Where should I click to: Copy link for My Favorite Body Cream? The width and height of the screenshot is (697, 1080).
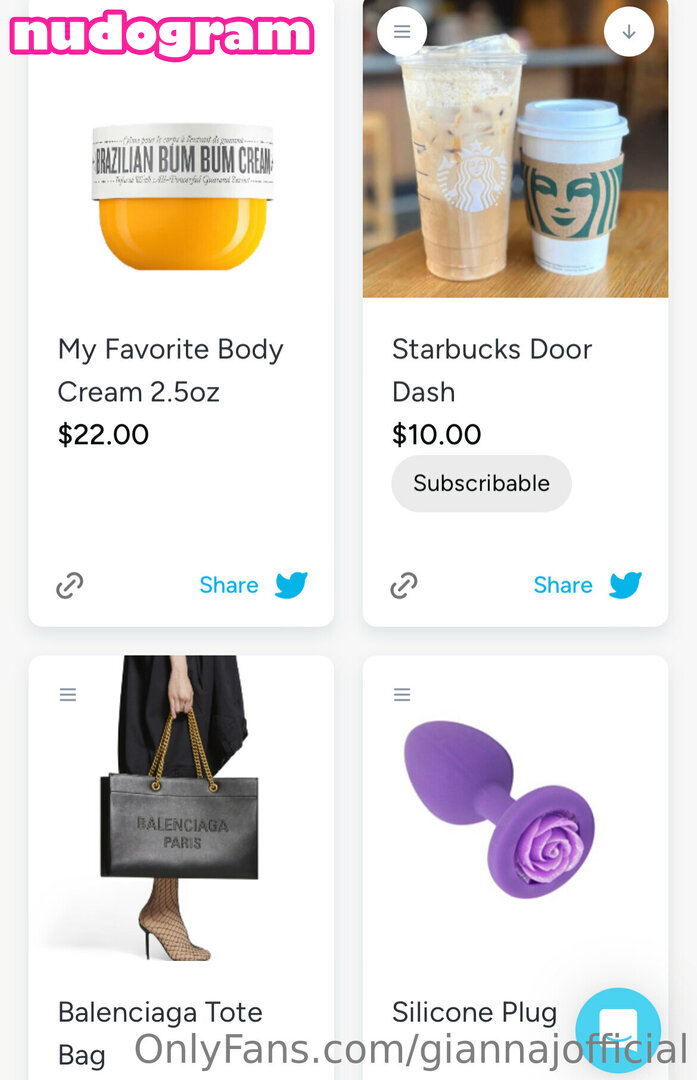(x=70, y=585)
